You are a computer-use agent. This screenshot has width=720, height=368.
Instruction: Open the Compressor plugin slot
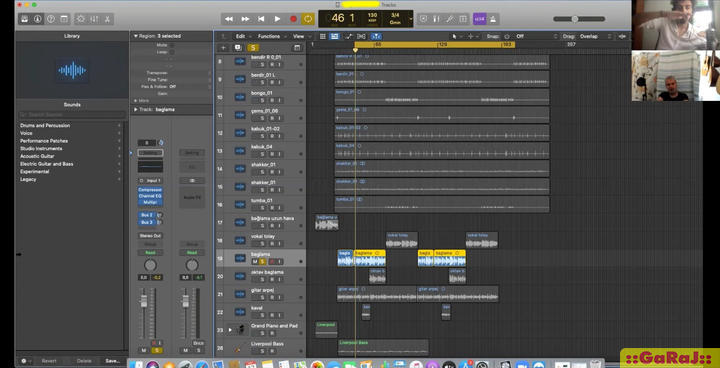(150, 190)
